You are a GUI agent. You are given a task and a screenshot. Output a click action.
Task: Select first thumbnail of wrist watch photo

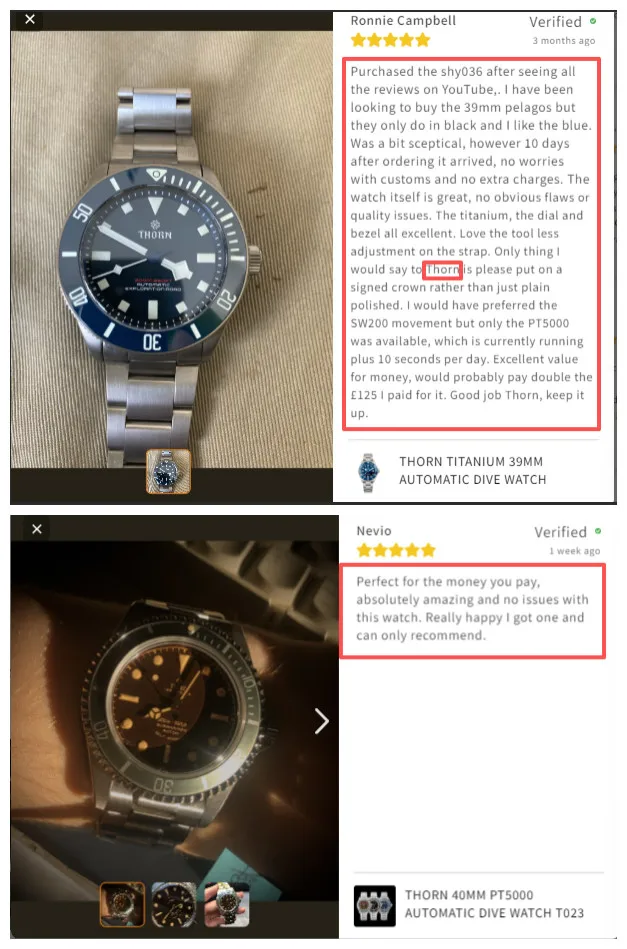pos(122,905)
